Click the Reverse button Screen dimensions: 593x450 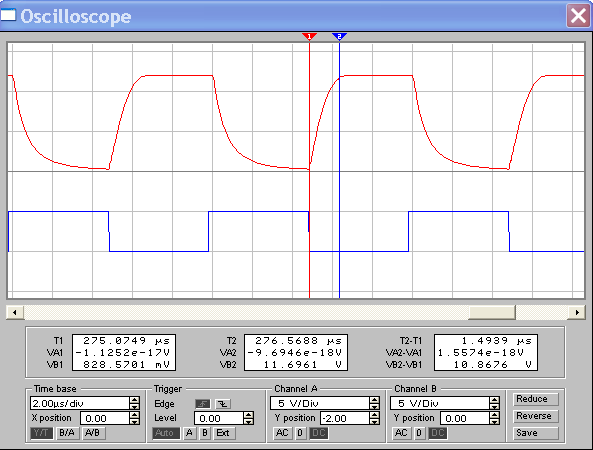point(536,416)
